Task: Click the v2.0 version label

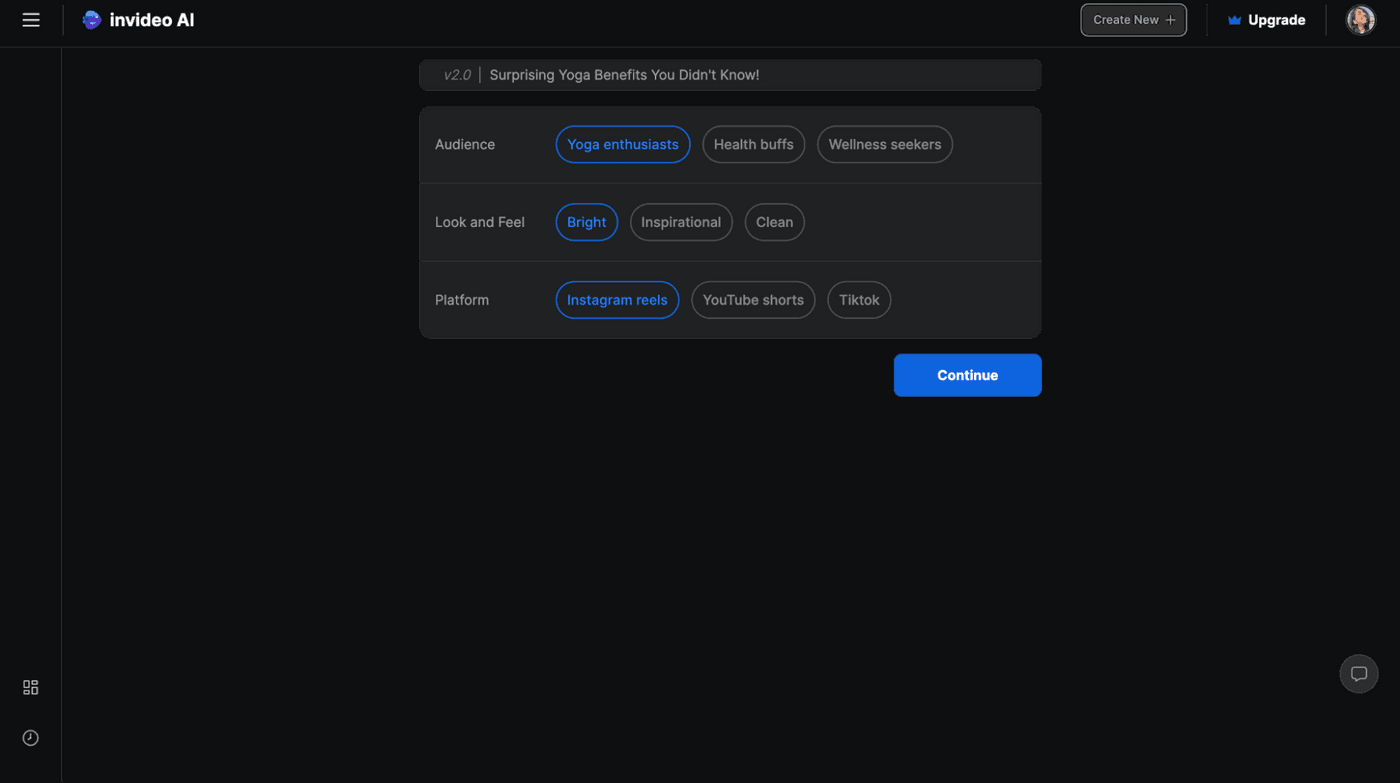Action: (456, 75)
